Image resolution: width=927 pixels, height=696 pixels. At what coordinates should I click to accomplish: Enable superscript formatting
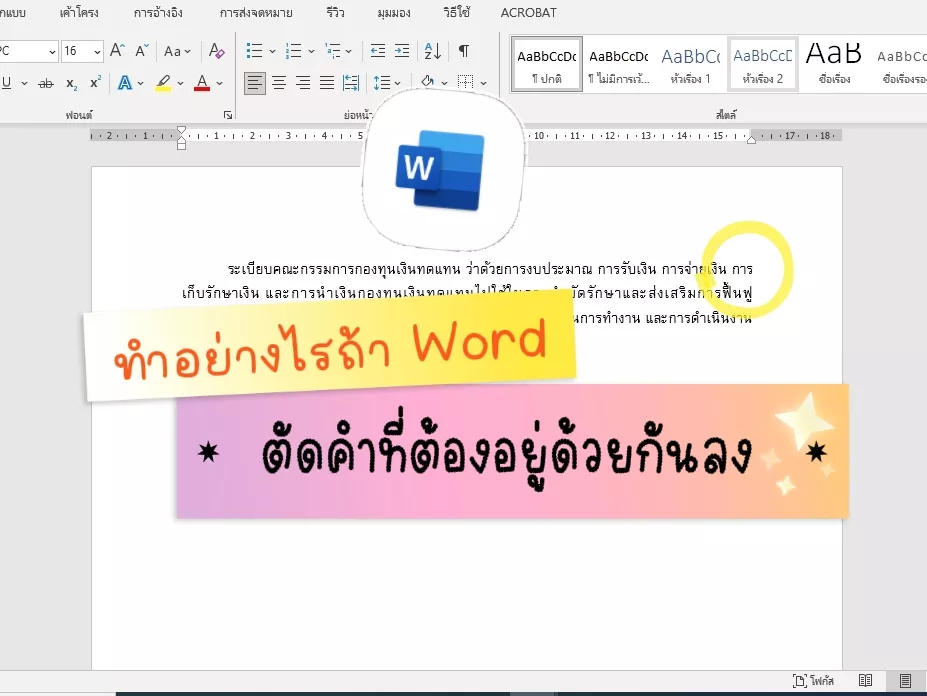94,83
